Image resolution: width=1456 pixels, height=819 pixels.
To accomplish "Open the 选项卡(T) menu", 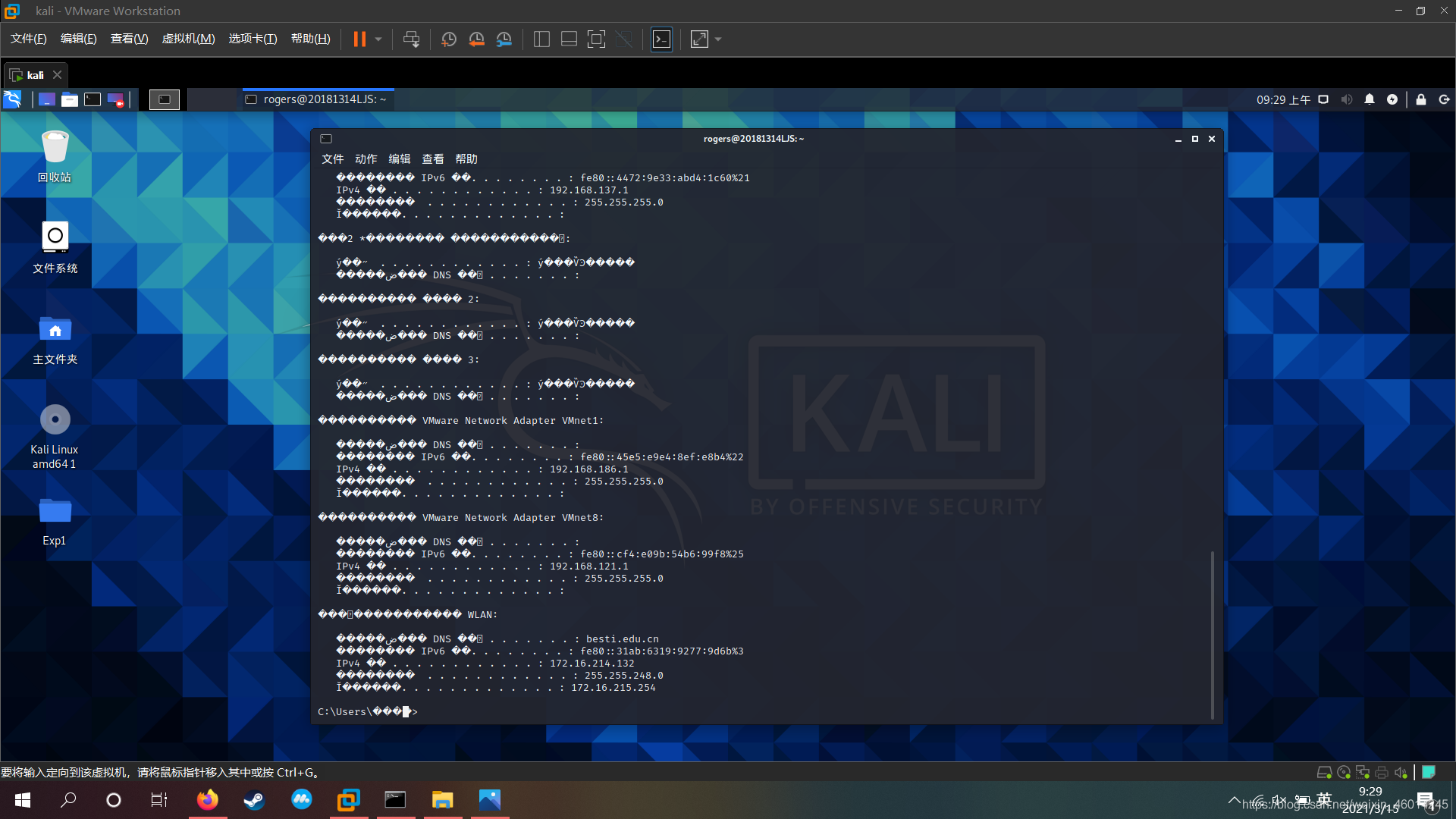I will 253,39.
